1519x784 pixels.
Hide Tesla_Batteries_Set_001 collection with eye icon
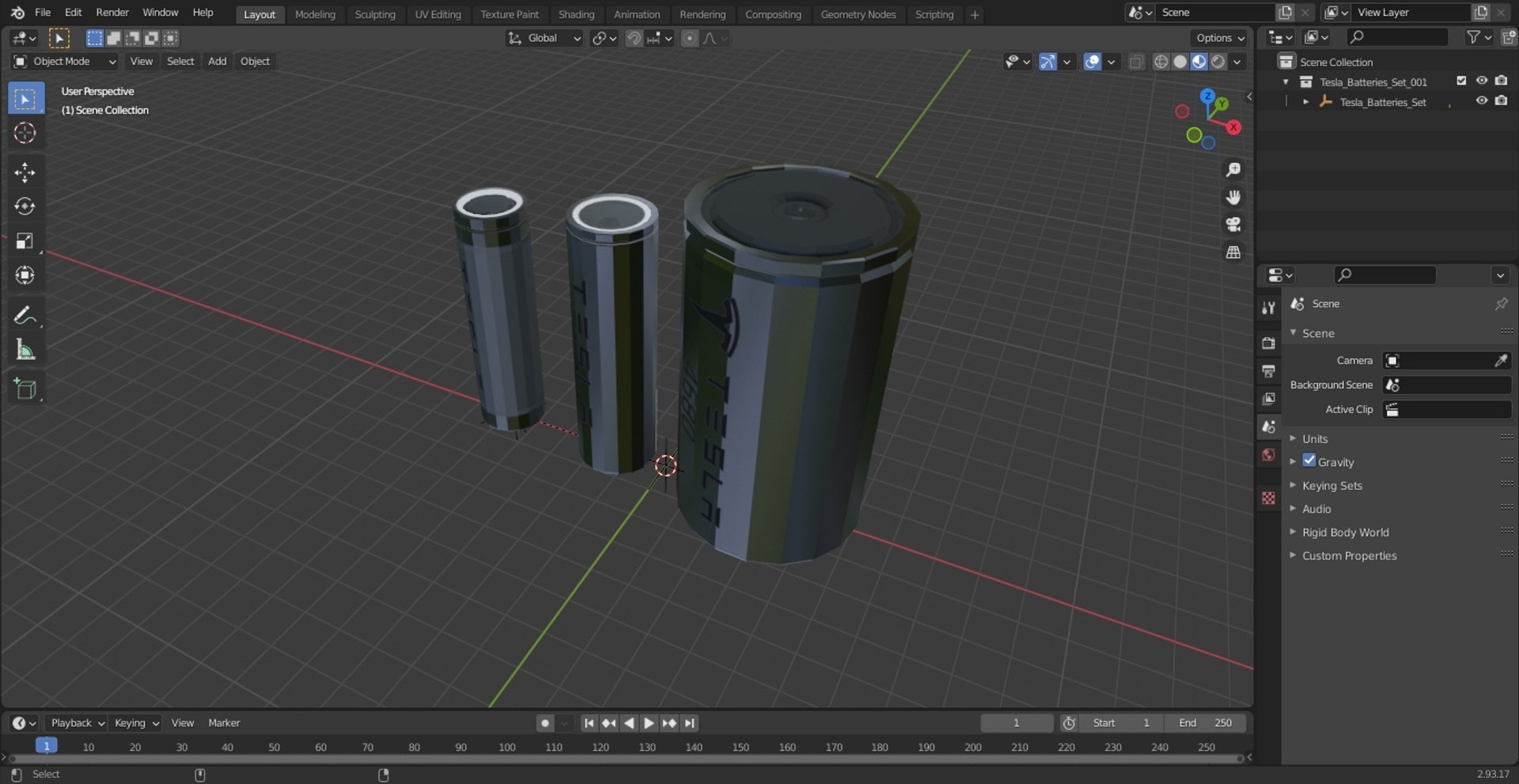point(1482,81)
